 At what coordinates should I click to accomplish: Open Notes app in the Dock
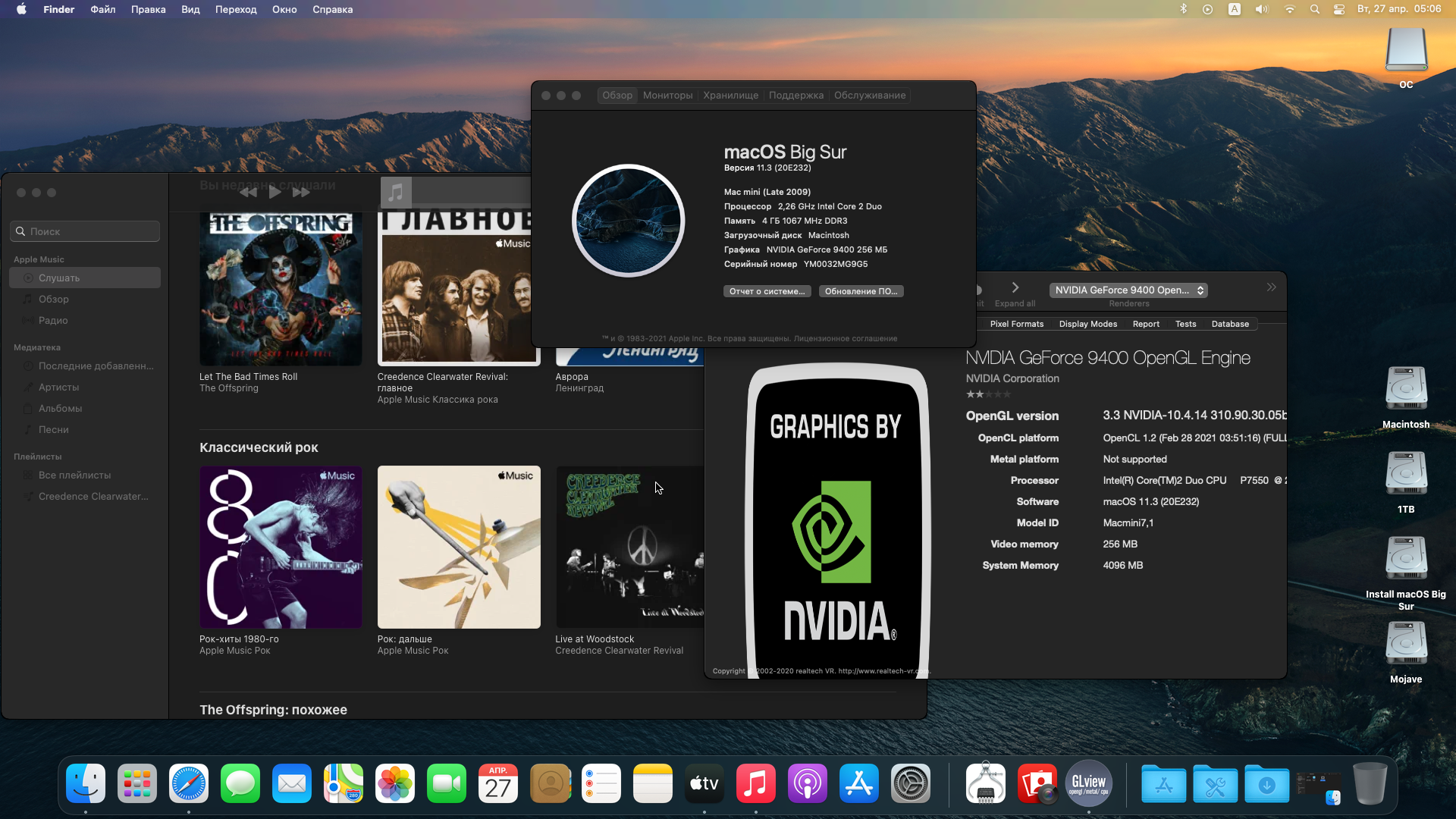click(653, 783)
